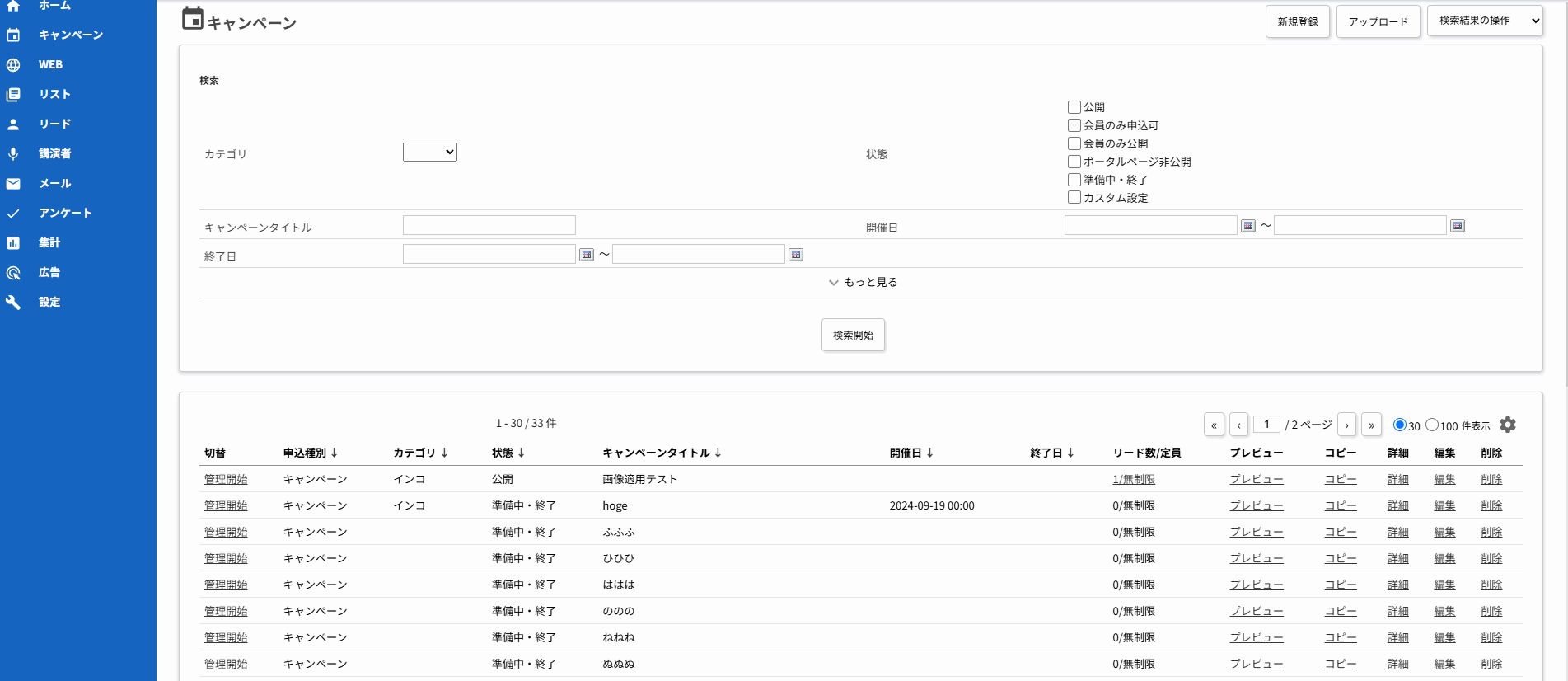
Task: Click the 講演者 microphone sidebar icon
Action: (x=13, y=153)
